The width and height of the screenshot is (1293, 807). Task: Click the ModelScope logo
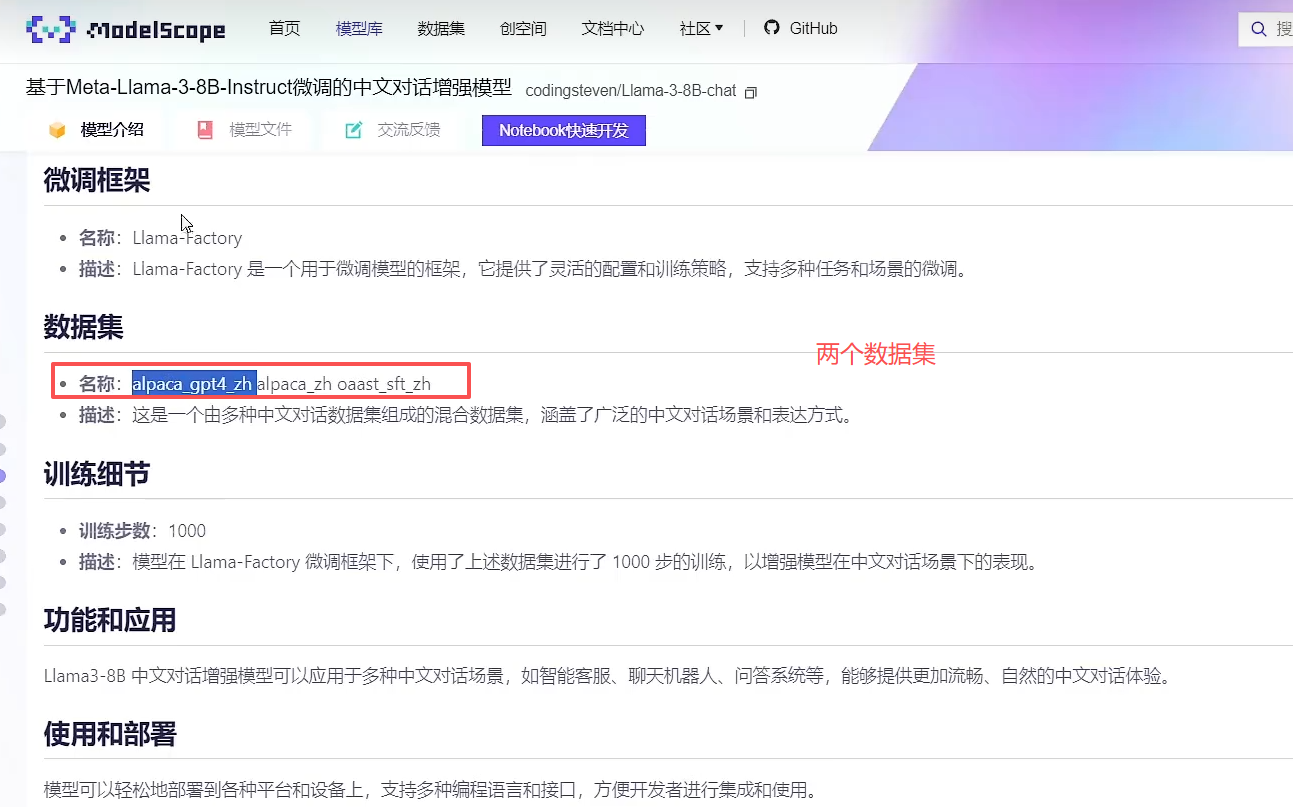pos(126,29)
